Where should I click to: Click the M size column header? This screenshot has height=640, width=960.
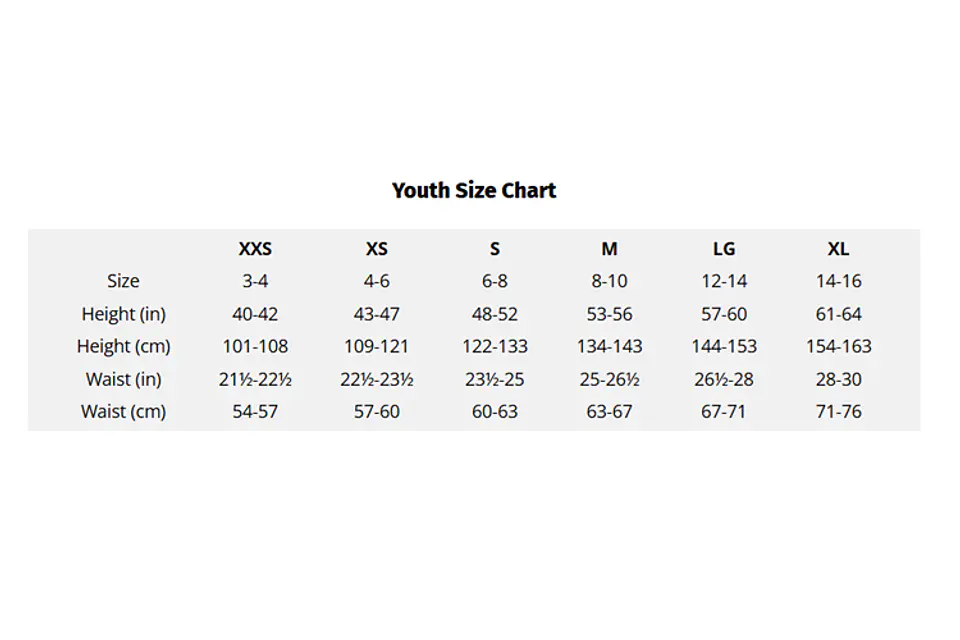tap(610, 249)
